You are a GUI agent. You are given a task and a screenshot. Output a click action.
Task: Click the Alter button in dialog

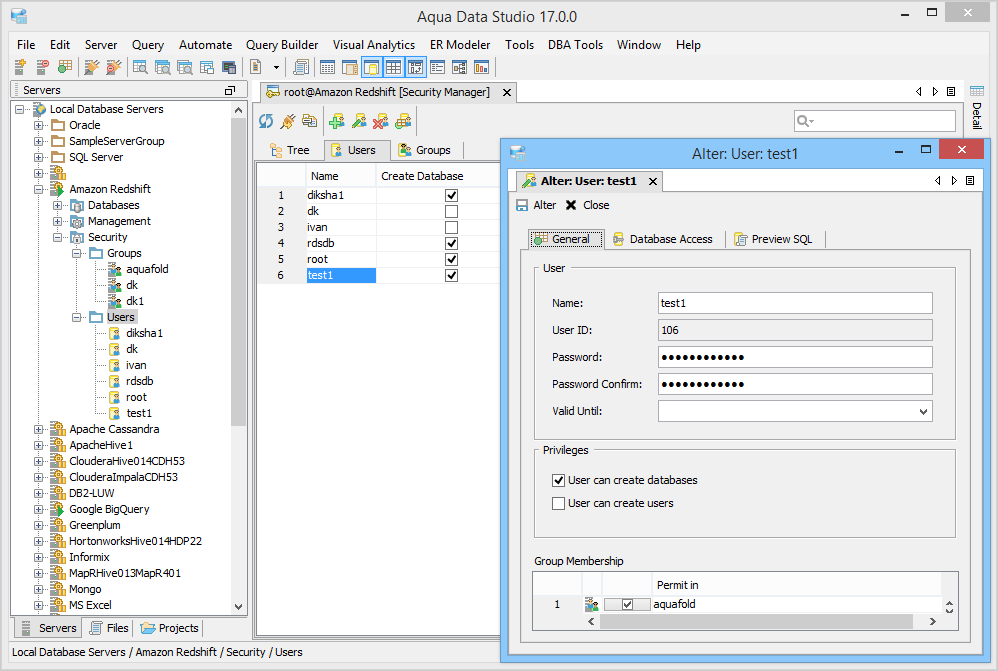pyautogui.click(x=536, y=205)
